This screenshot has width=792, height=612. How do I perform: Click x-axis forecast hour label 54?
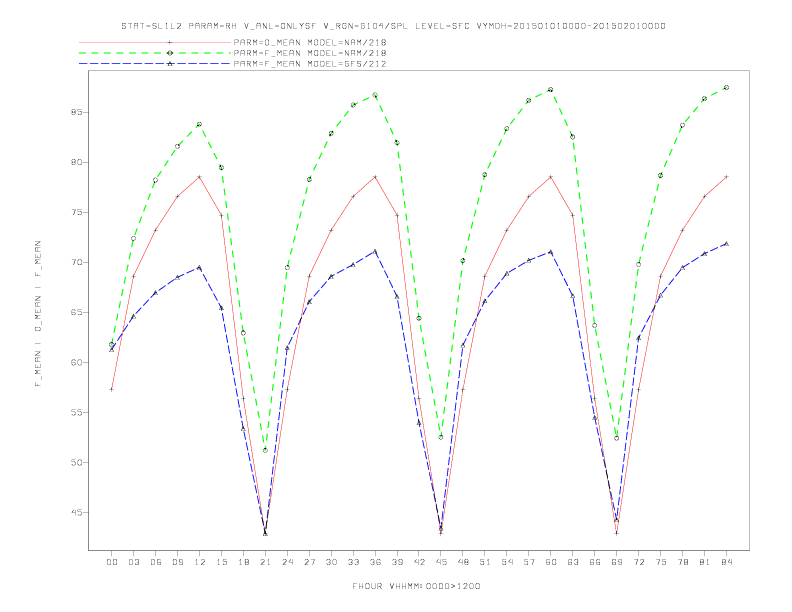[x=507, y=562]
